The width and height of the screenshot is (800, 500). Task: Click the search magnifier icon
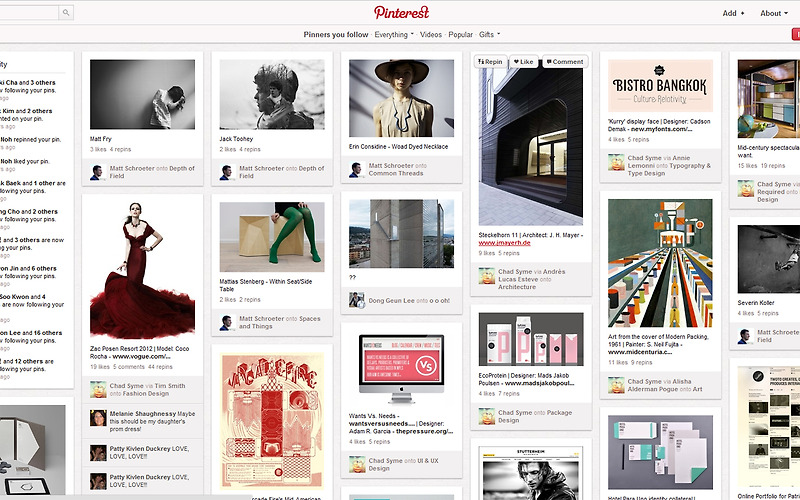point(66,12)
